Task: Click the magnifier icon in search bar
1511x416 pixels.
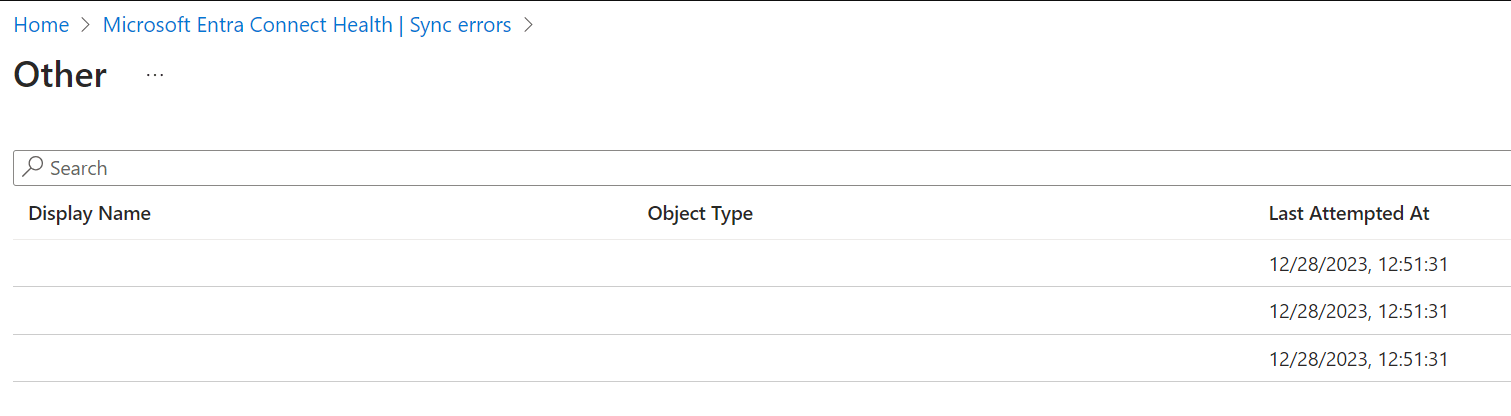Action: pyautogui.click(x=33, y=167)
